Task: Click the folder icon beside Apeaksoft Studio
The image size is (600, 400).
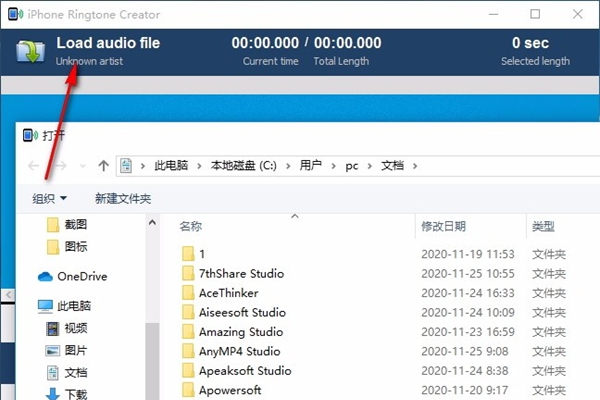Action: pyautogui.click(x=188, y=371)
